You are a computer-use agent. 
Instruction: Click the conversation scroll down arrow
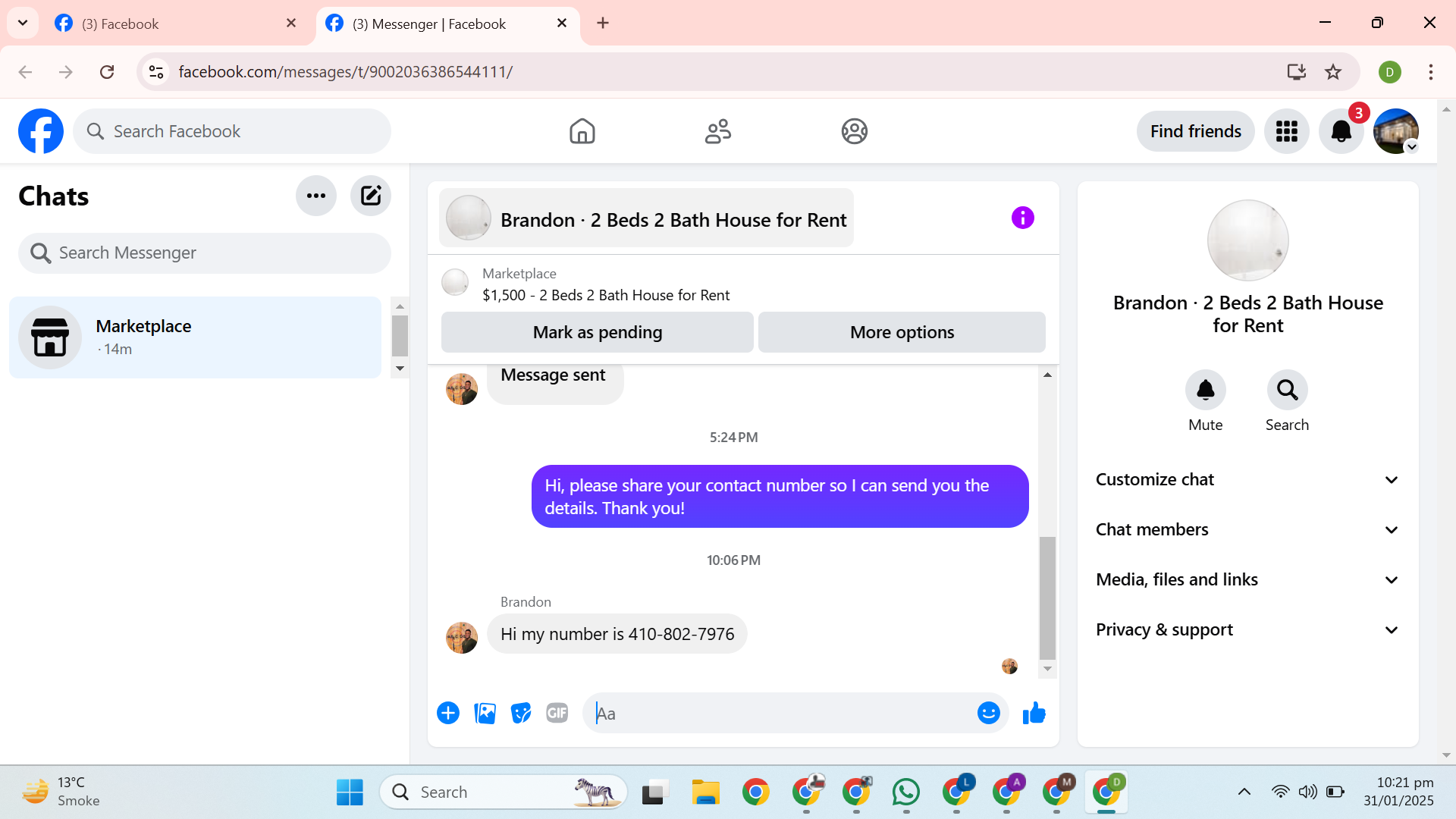(x=1047, y=669)
